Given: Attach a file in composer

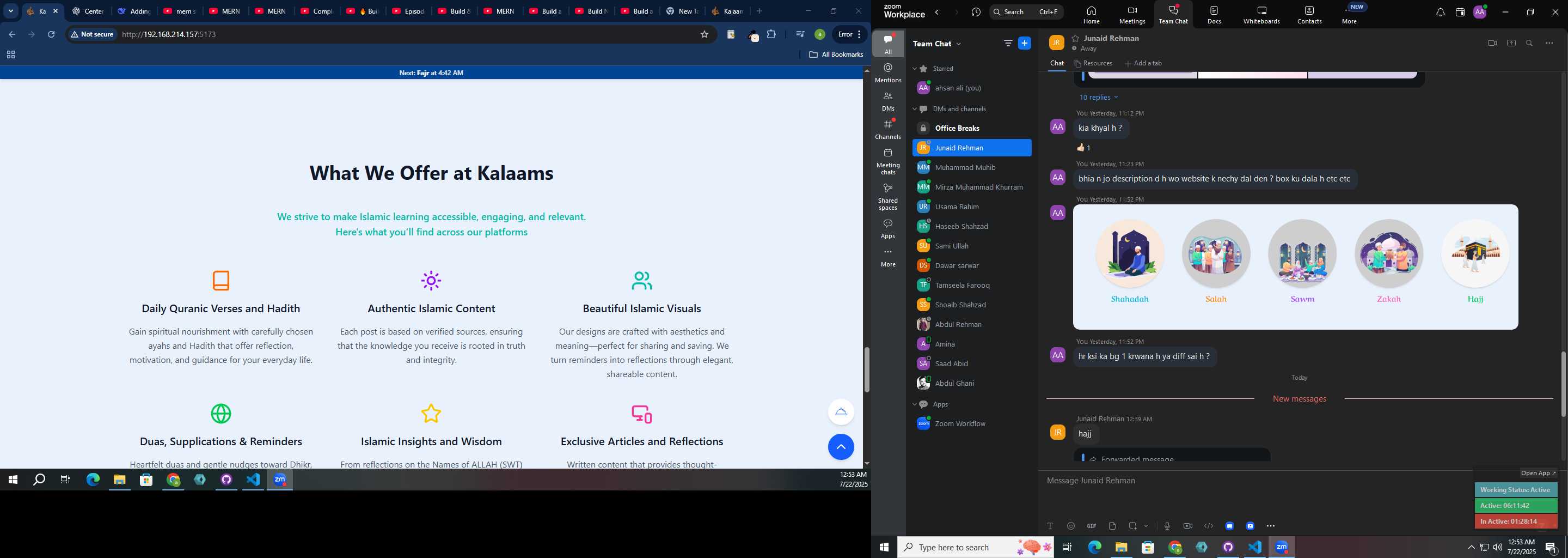Looking at the screenshot, I should coord(1112,526).
